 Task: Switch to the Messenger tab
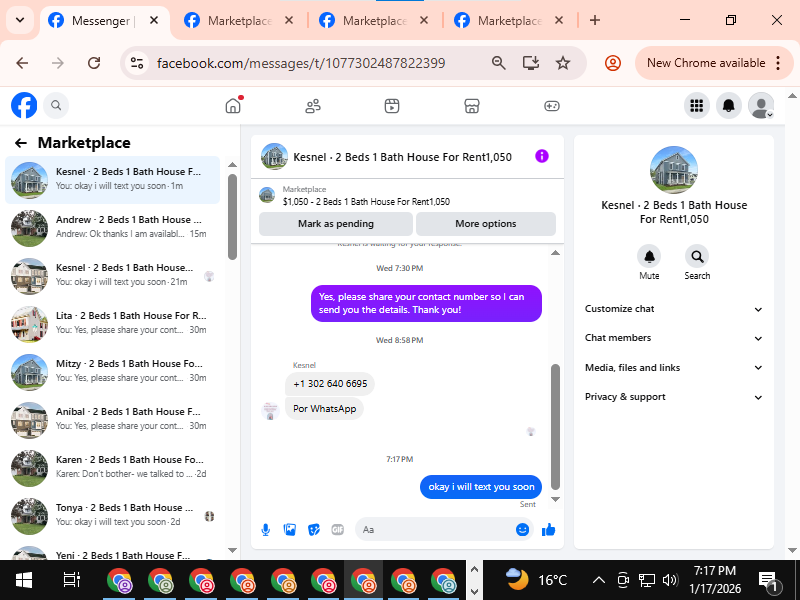(101, 21)
